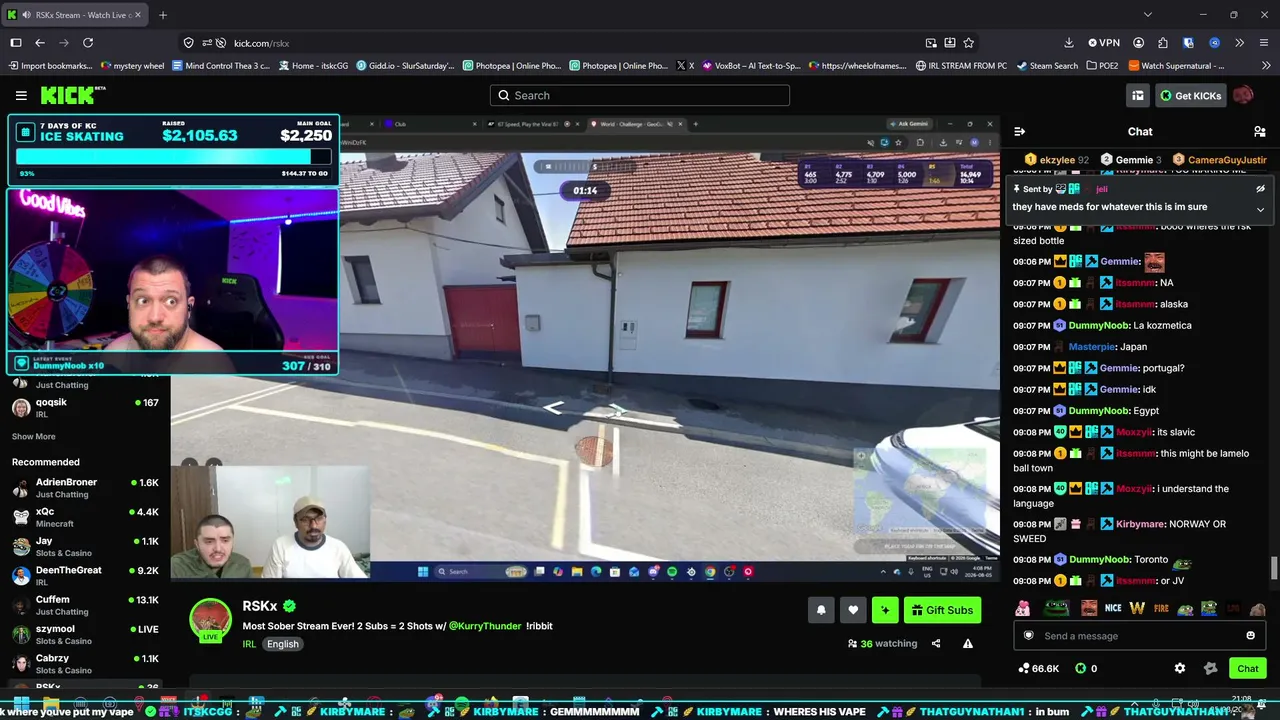This screenshot has width=1280, height=720.
Task: Open the Firefox account icon
Action: pos(1139,43)
